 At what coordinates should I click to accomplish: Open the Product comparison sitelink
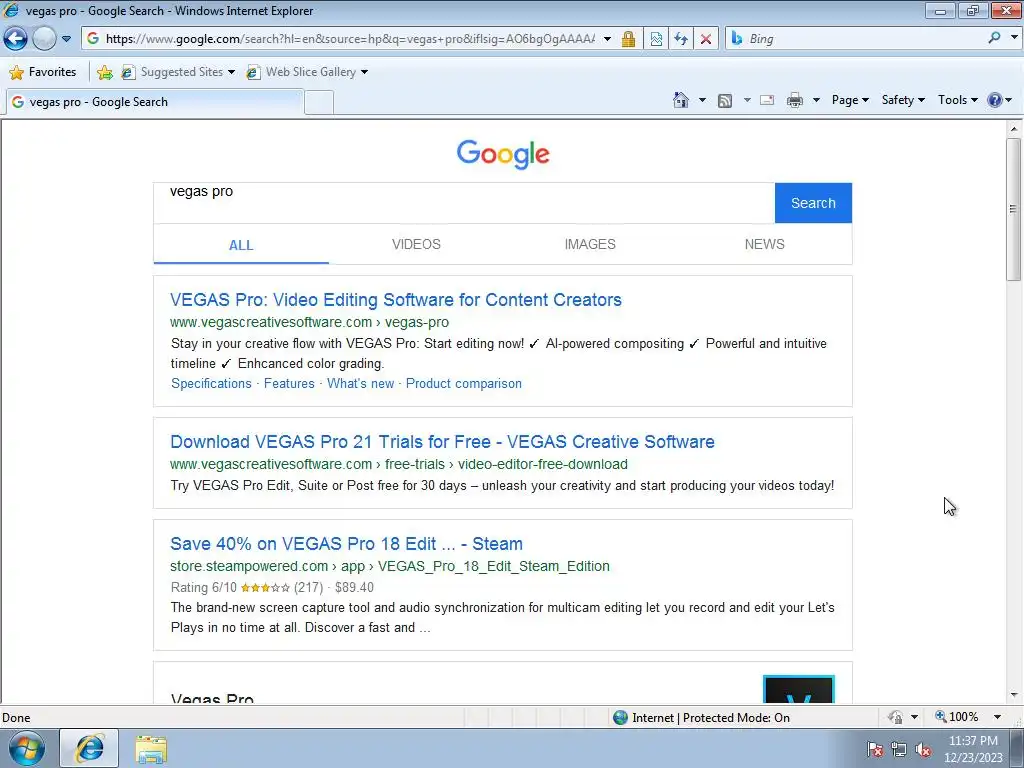coord(464,383)
